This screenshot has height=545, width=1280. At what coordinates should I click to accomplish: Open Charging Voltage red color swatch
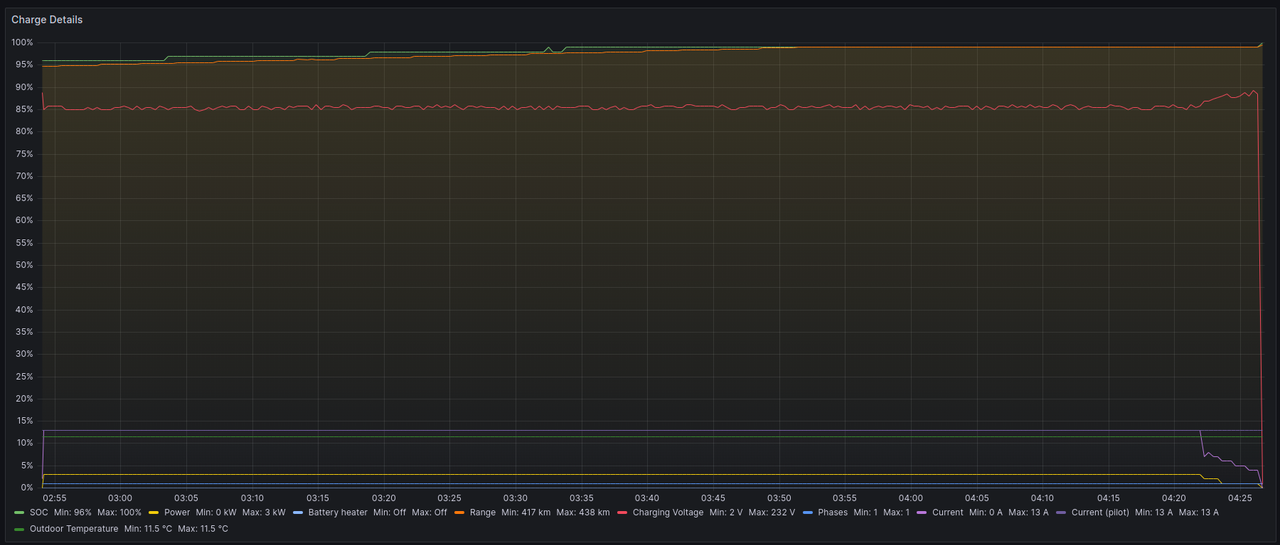622,512
